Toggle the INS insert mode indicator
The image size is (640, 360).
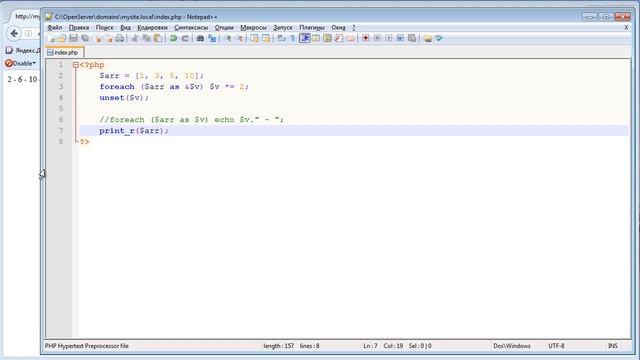(613, 346)
